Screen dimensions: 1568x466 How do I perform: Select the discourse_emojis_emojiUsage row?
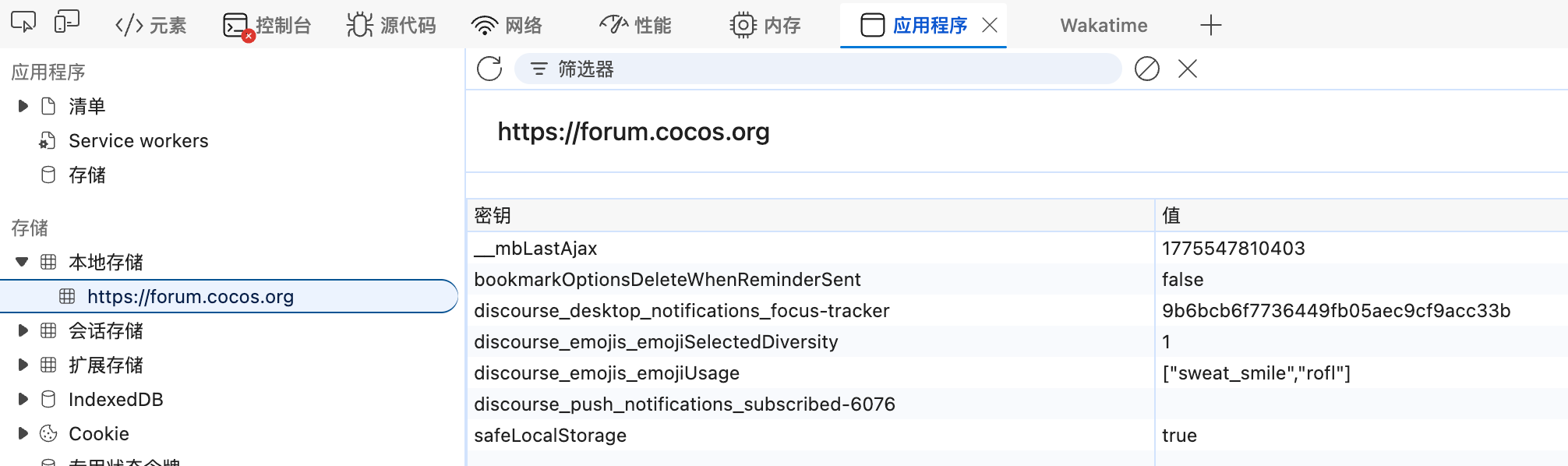click(606, 373)
